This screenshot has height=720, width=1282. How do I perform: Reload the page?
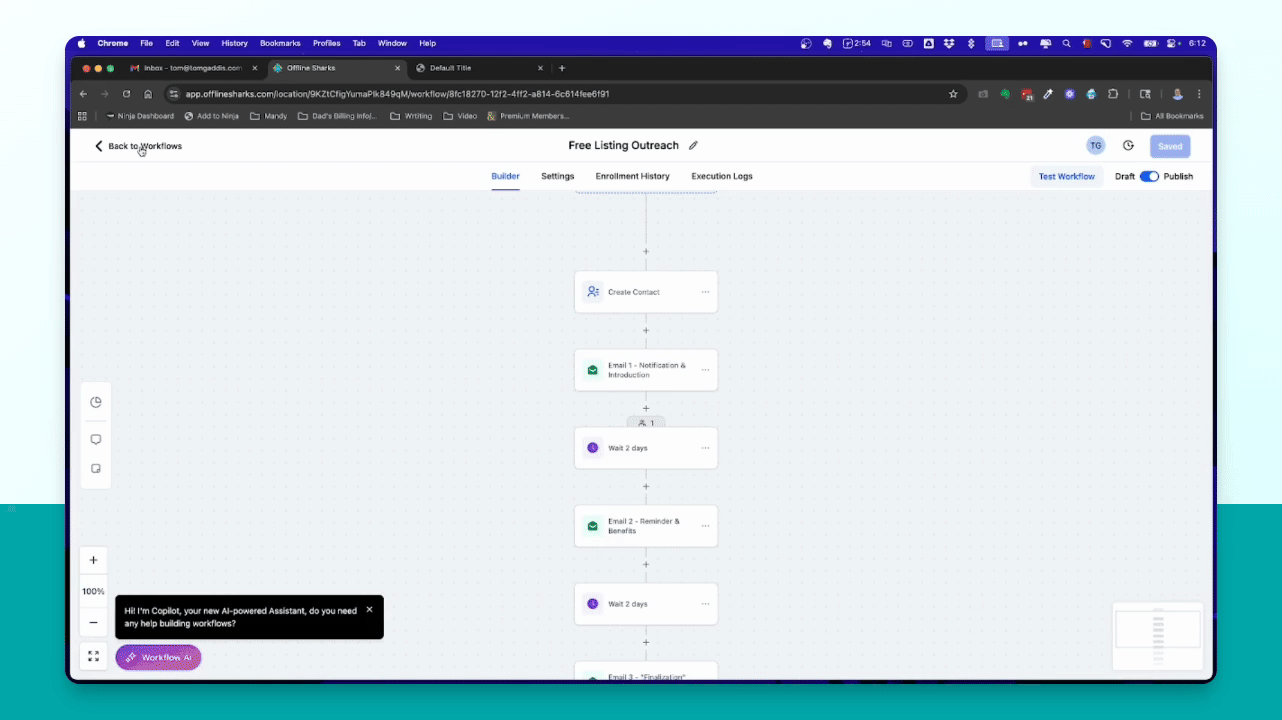point(126,94)
